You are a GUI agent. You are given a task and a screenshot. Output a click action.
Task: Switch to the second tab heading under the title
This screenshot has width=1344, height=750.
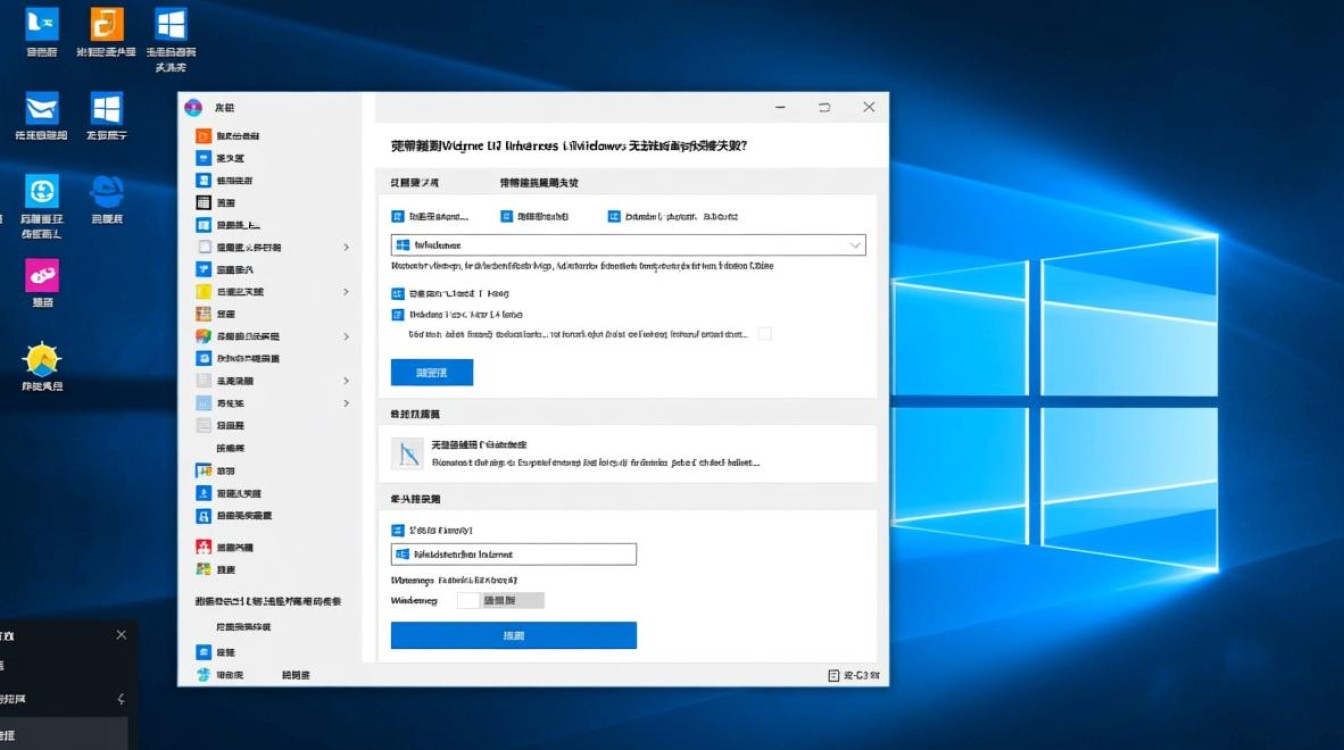(538, 183)
